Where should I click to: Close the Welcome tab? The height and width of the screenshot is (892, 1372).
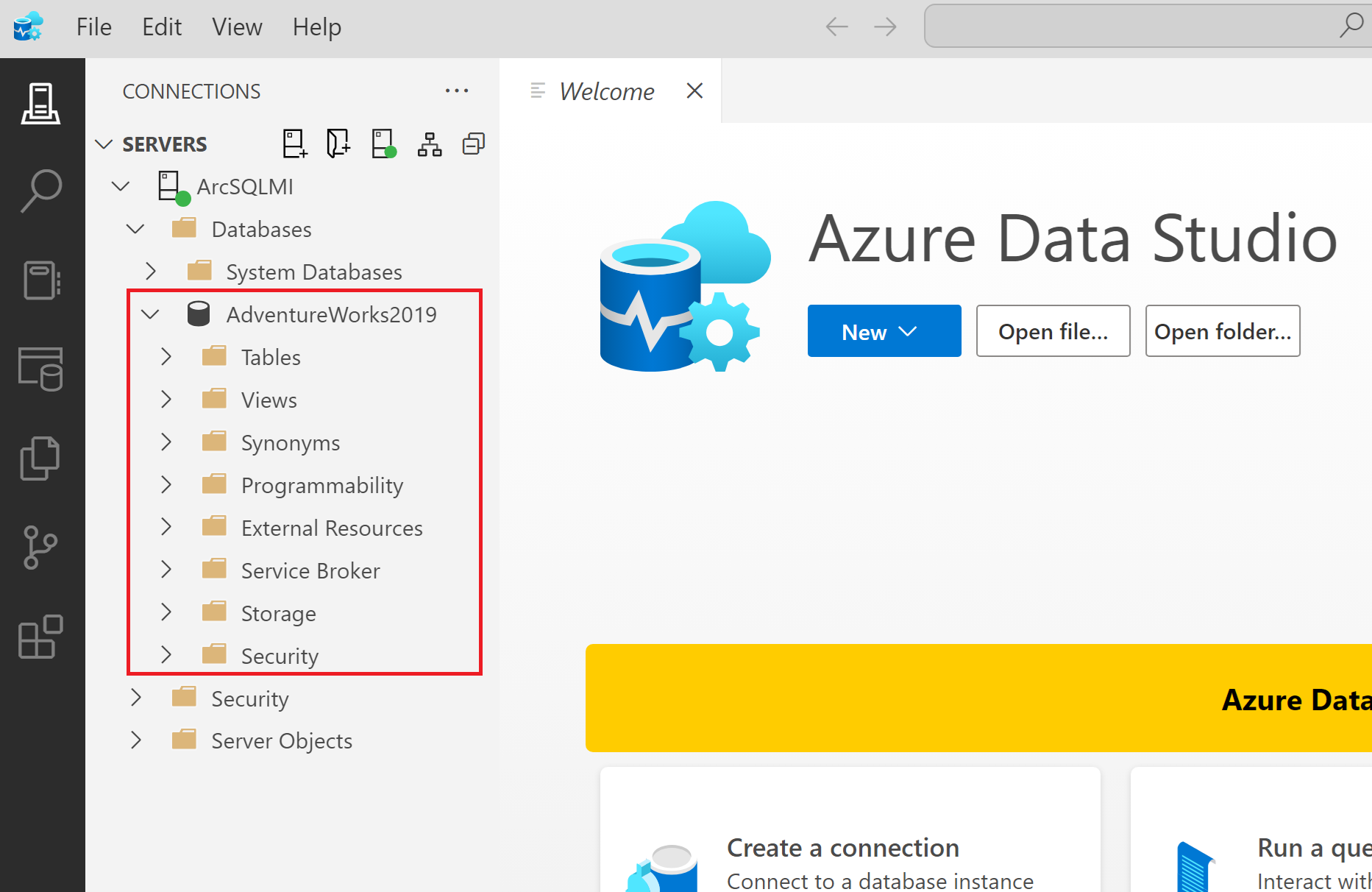(694, 91)
